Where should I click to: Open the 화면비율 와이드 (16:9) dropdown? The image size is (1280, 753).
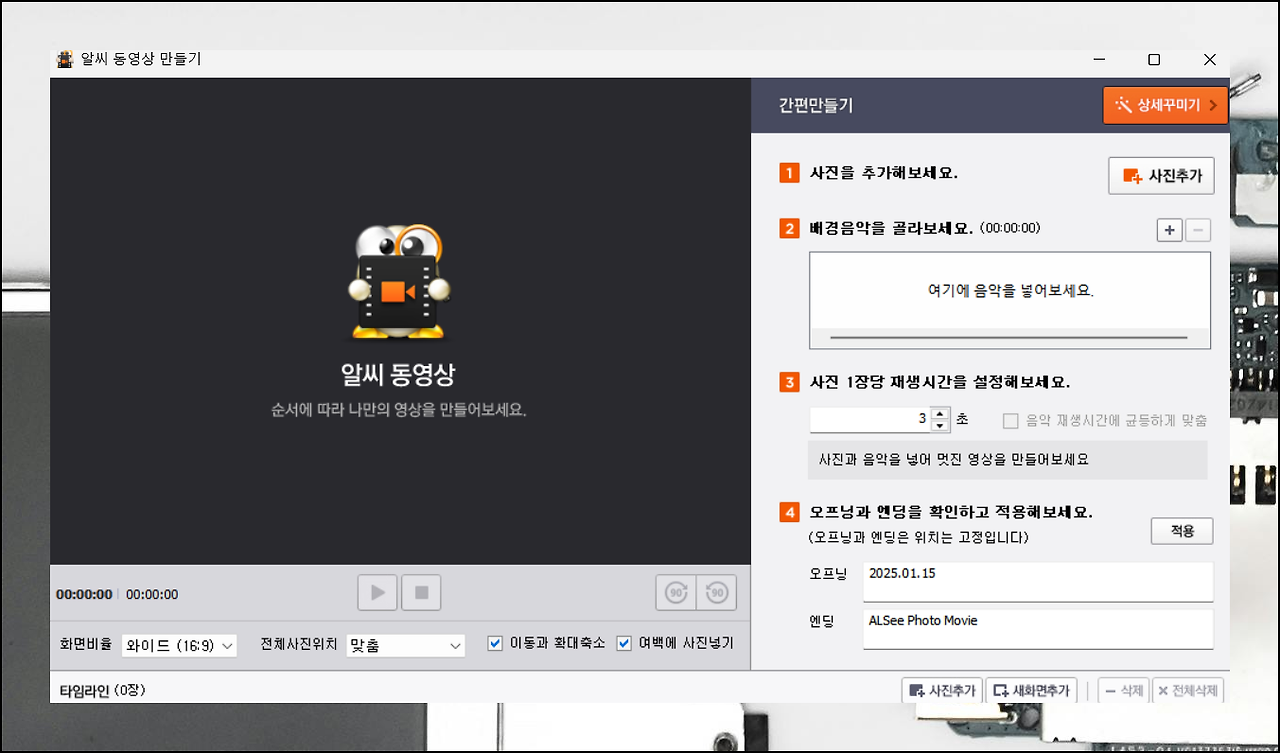179,645
